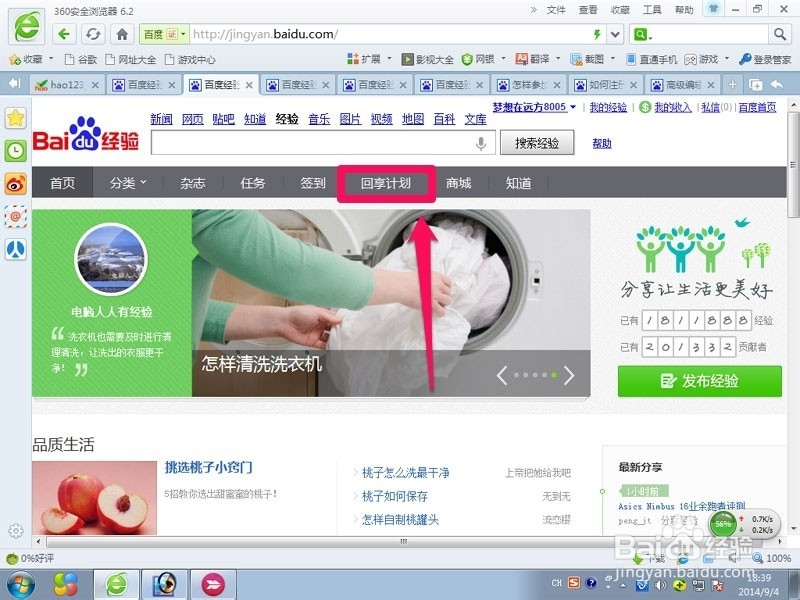
Task: Click the Windows Start button
Action: (x=20, y=585)
